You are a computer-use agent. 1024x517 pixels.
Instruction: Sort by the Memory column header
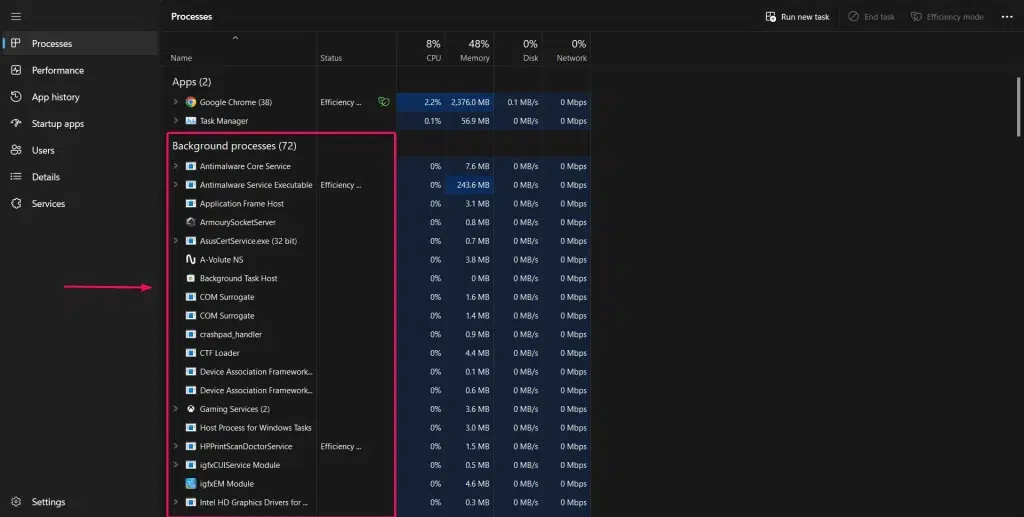pos(470,50)
